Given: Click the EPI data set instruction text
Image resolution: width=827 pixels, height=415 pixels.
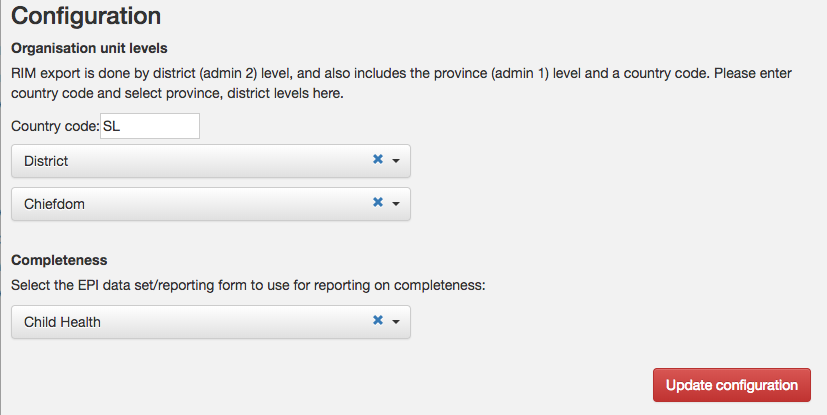Looking at the screenshot, I should coord(248,285).
